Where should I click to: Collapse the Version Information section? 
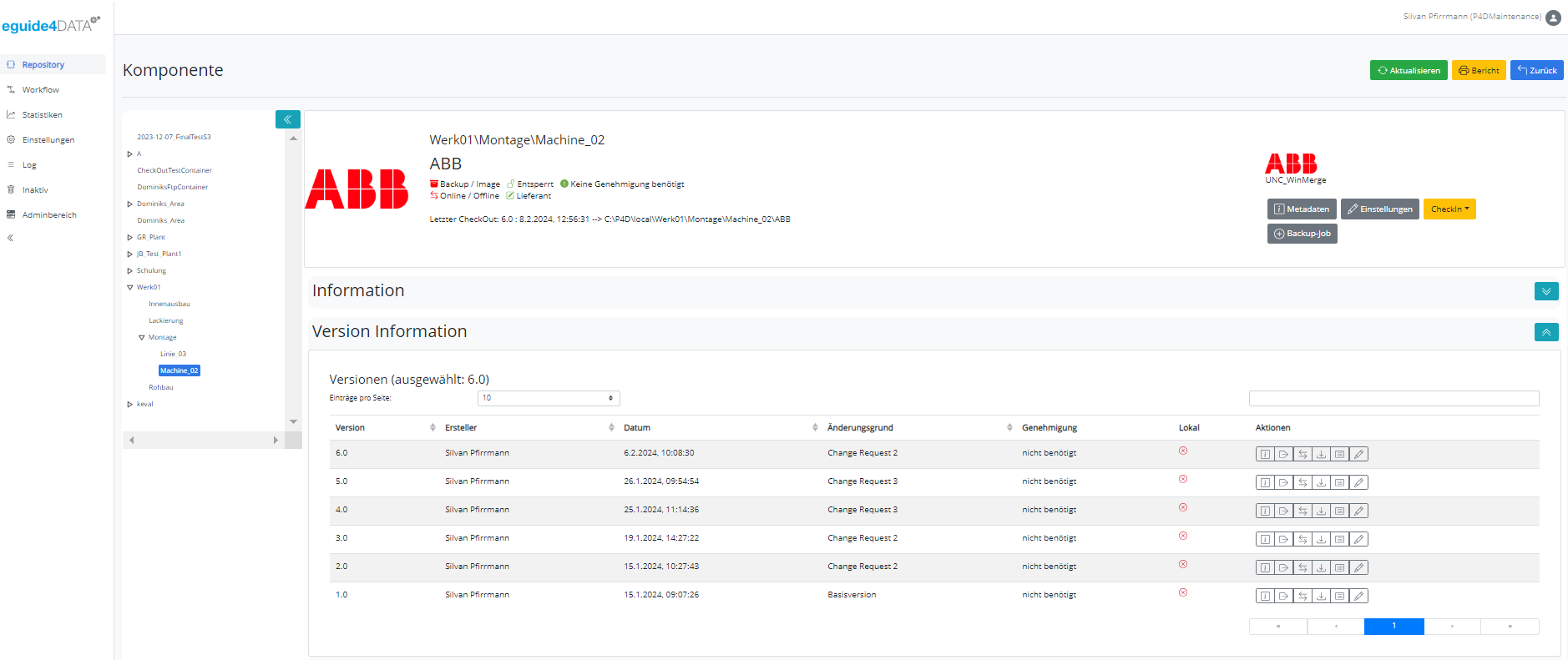pos(1545,332)
